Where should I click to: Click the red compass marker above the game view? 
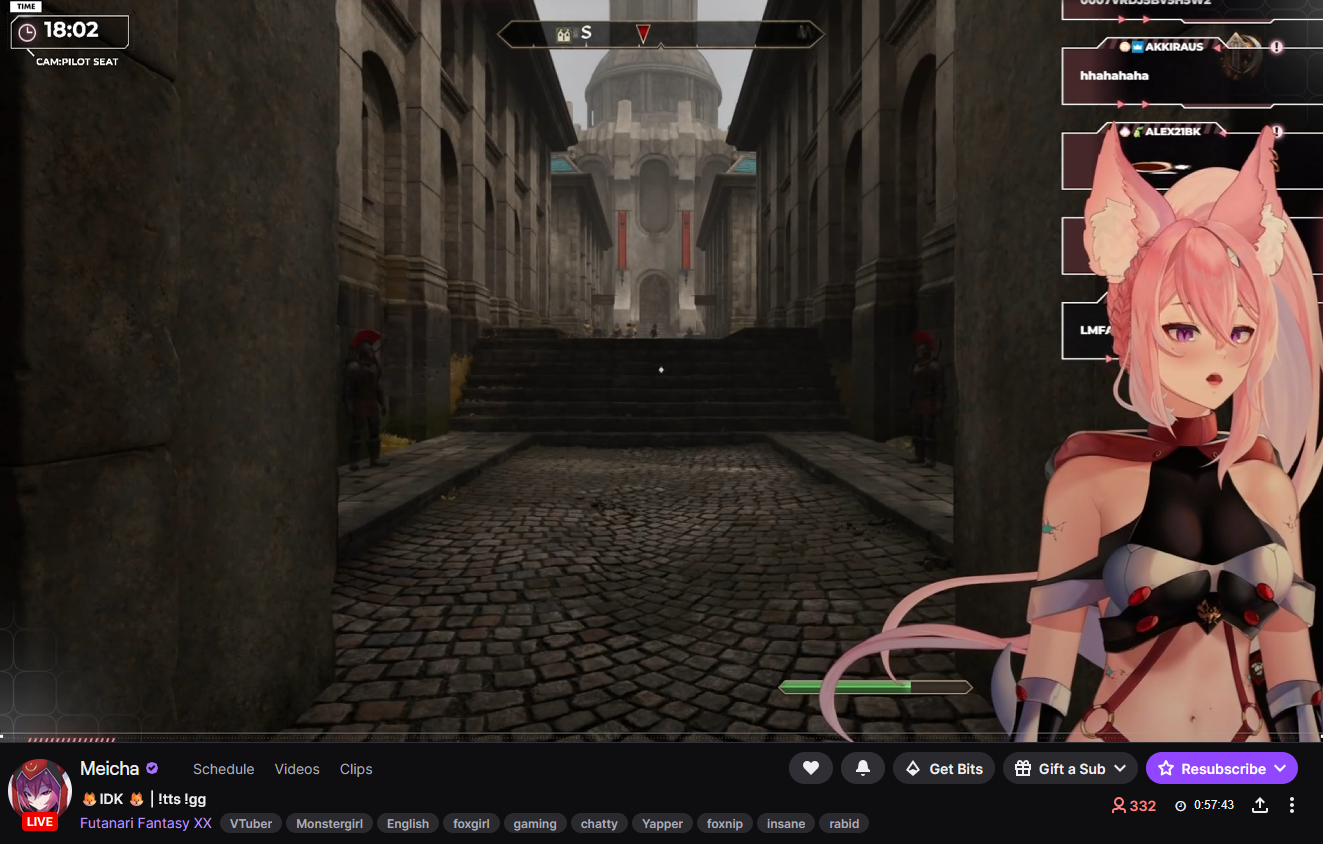(643, 34)
